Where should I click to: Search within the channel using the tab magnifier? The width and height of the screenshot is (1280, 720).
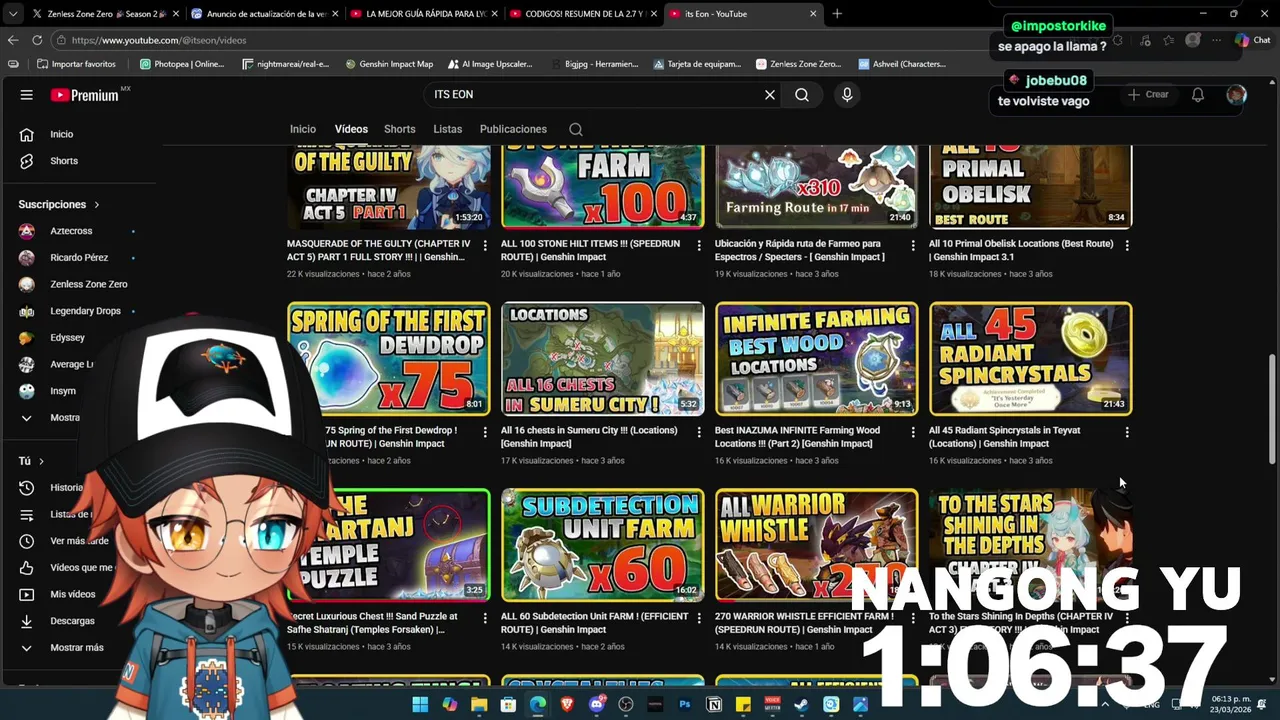(x=576, y=129)
